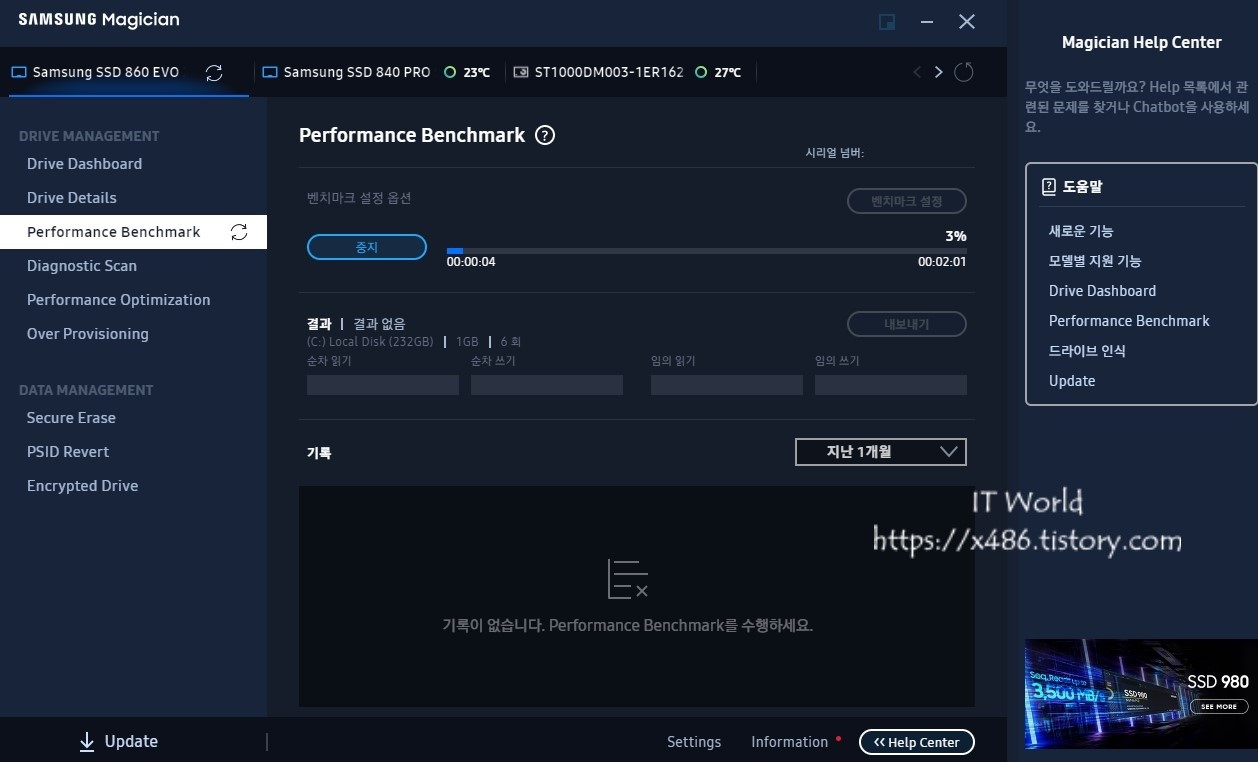The width and height of the screenshot is (1258, 762).
Task: Click SEE MORE on SSD 980 banner
Action: tap(1219, 706)
